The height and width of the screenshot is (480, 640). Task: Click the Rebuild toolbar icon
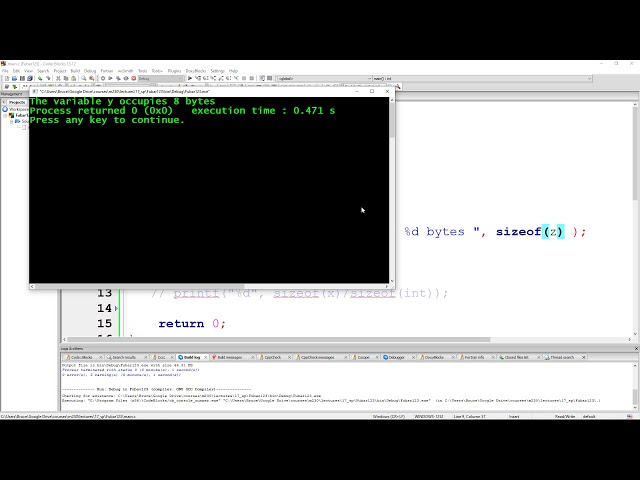(126, 78)
